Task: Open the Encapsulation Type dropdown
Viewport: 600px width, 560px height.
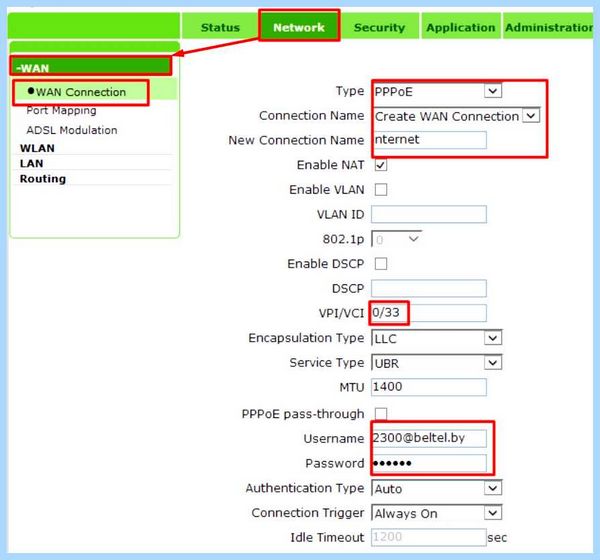Action: click(437, 338)
